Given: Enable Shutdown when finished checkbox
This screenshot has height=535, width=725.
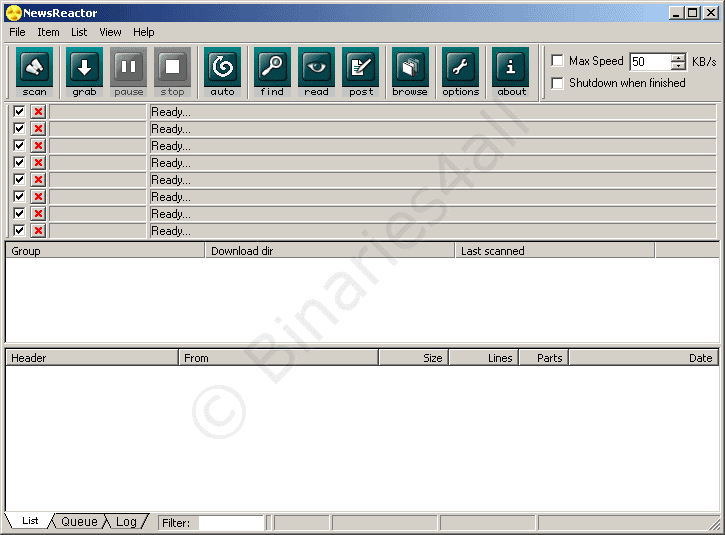Looking at the screenshot, I should (558, 83).
